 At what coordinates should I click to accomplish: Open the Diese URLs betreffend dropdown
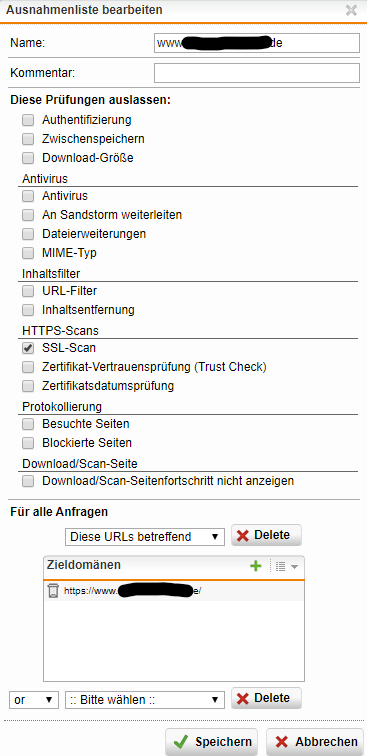tap(145, 536)
